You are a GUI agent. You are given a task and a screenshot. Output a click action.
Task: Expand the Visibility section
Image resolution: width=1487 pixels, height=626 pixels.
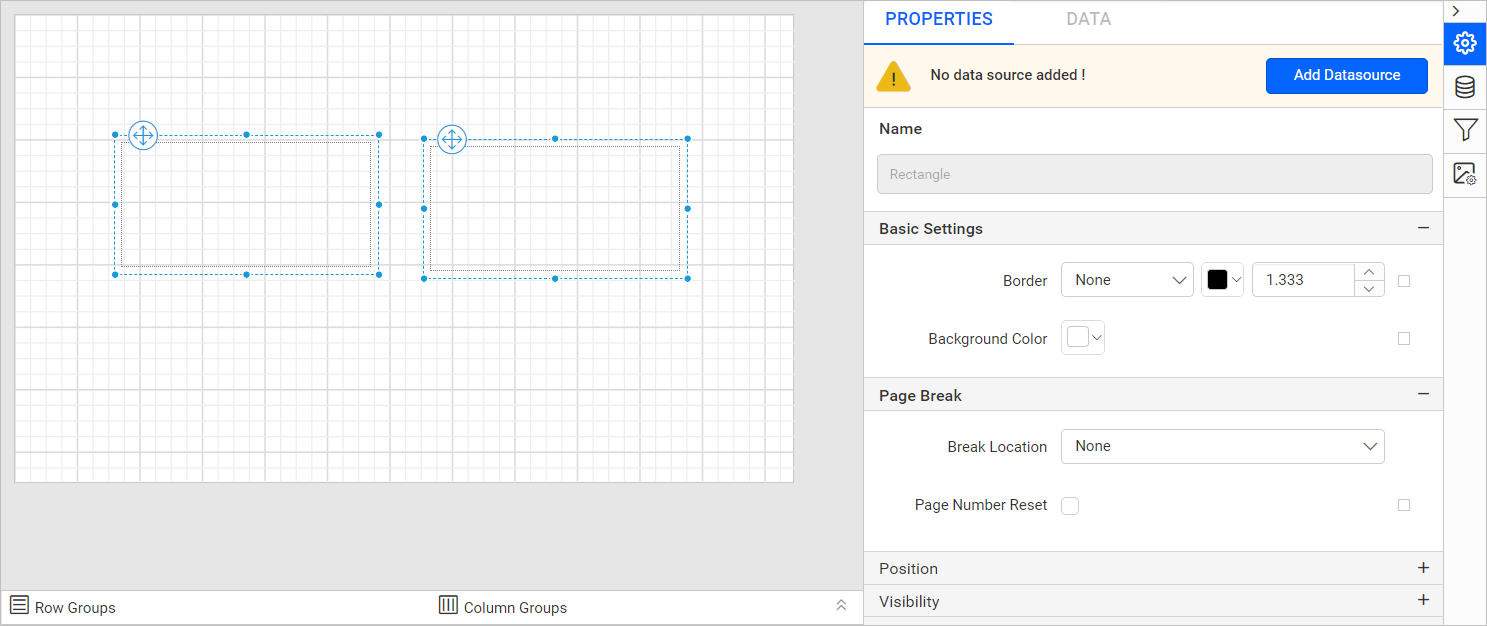pos(1423,601)
